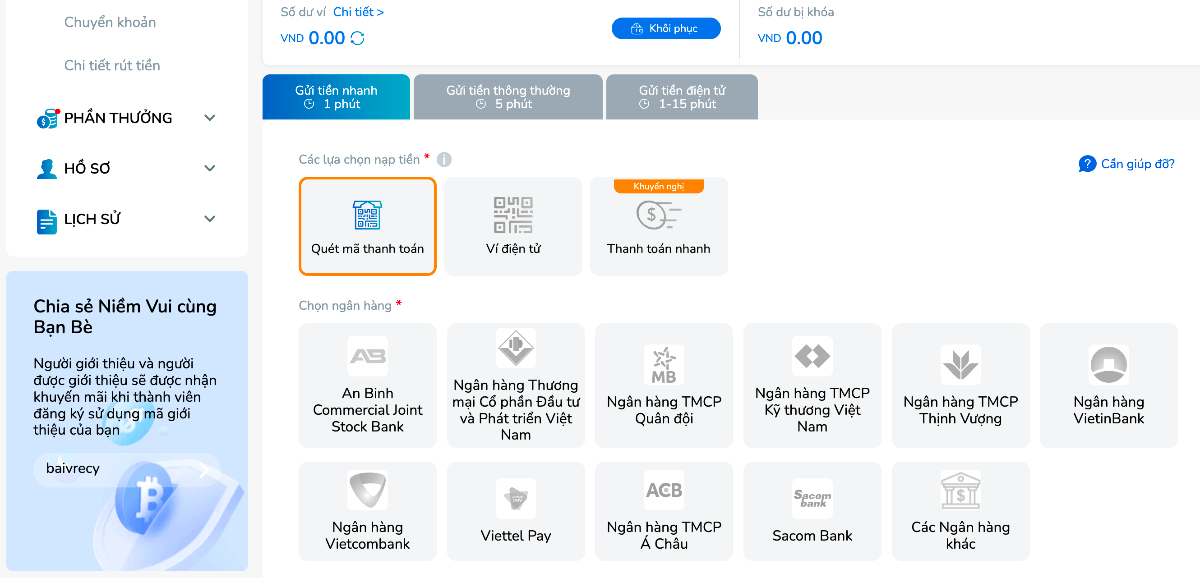Select Quét mã thanh toán QR option
Image resolution: width=1200 pixels, height=578 pixels.
(367, 226)
